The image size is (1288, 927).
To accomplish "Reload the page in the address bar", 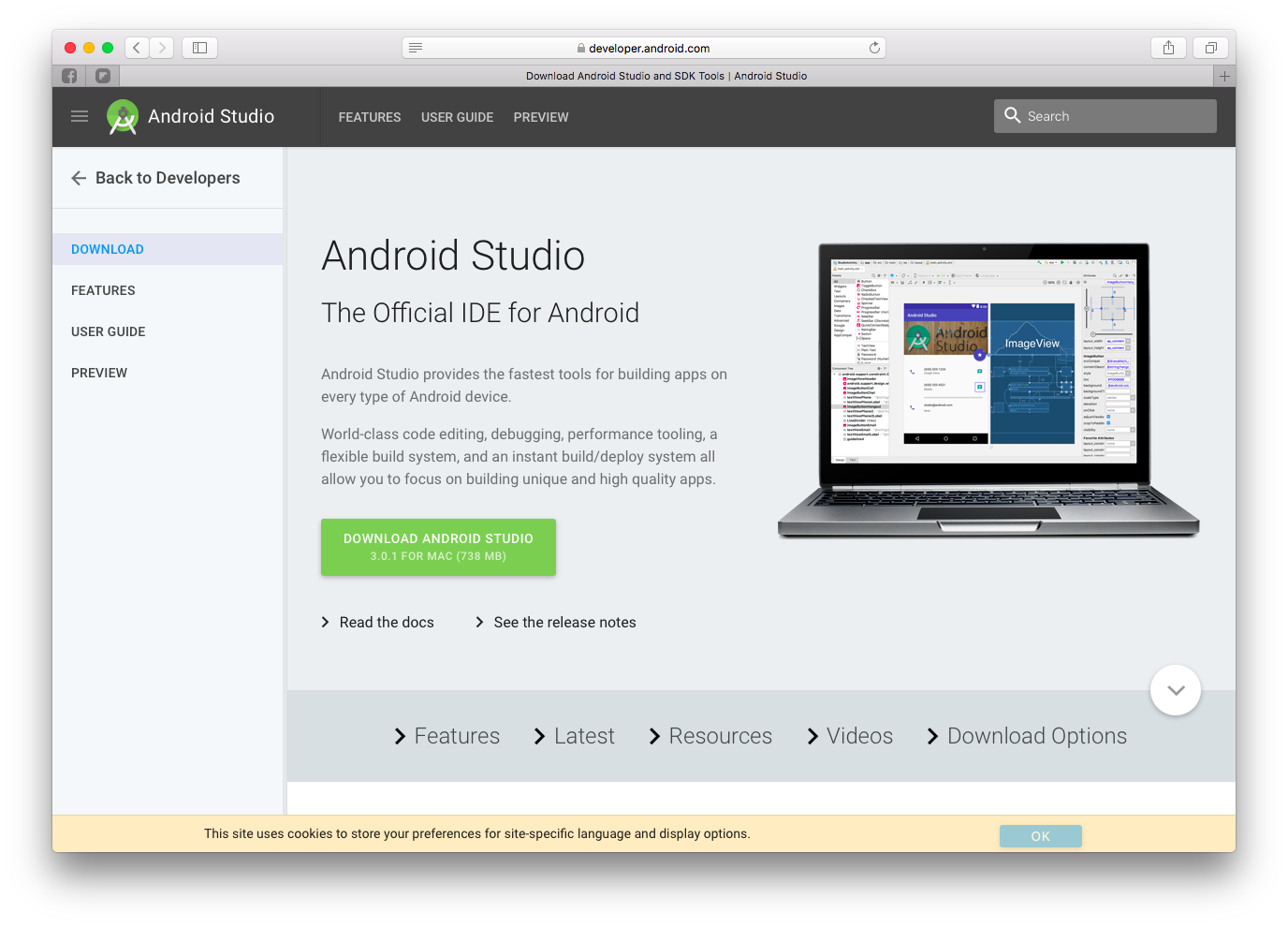I will click(x=874, y=48).
